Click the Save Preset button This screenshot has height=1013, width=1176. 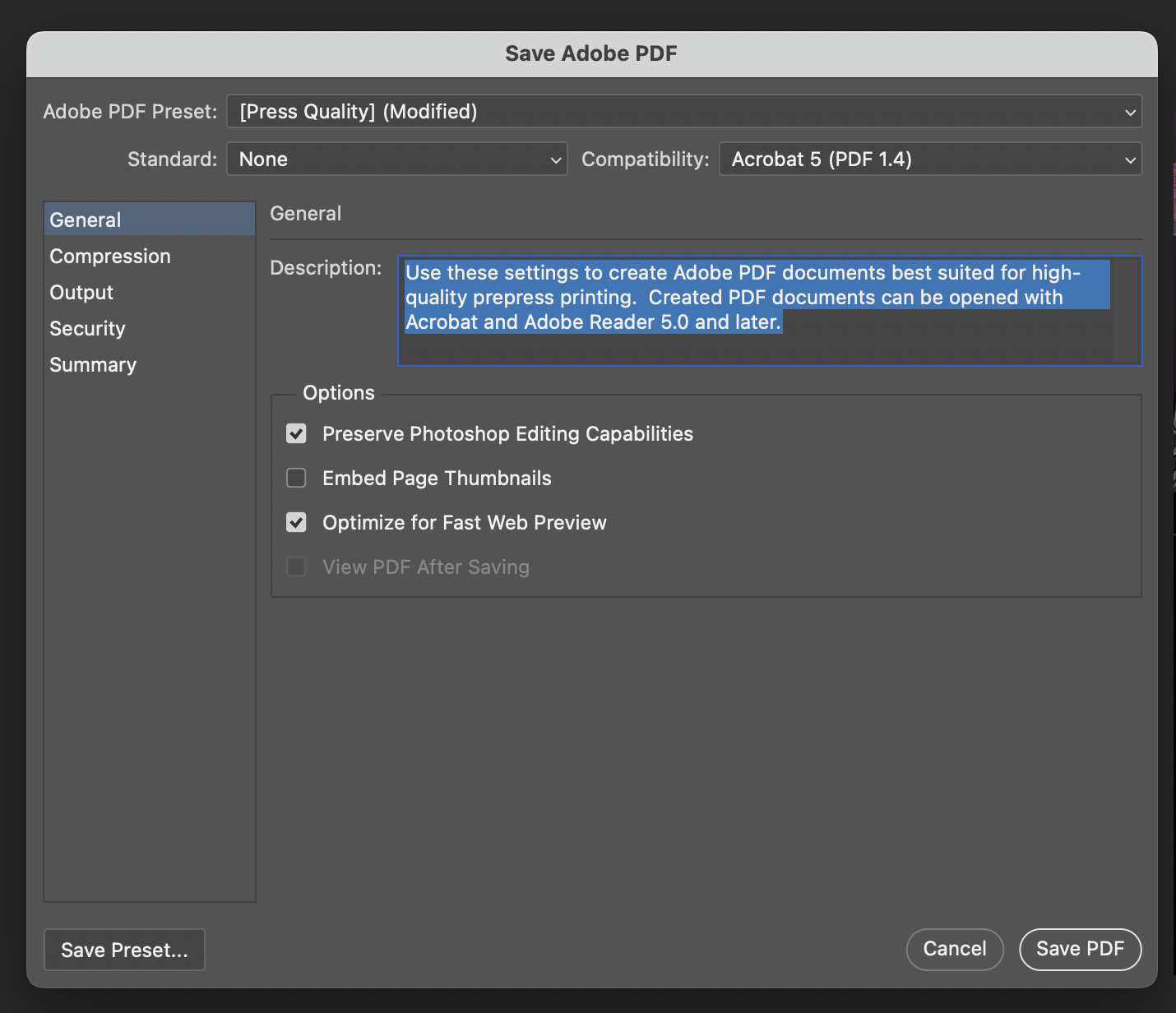click(x=123, y=950)
